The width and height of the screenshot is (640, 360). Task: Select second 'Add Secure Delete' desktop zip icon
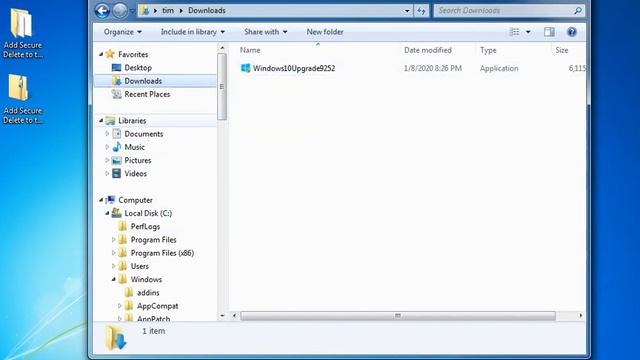[22, 99]
